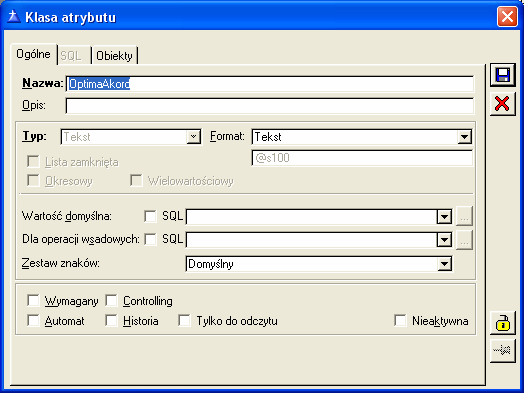
Task: Click the pin icon button below padlock
Action: pyautogui.click(x=503, y=350)
